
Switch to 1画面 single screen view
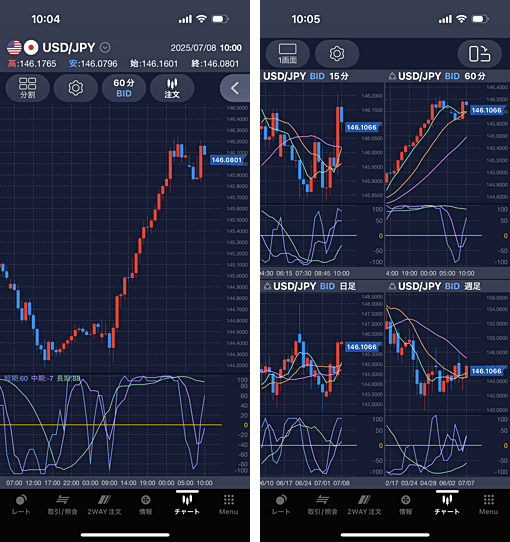pos(287,54)
